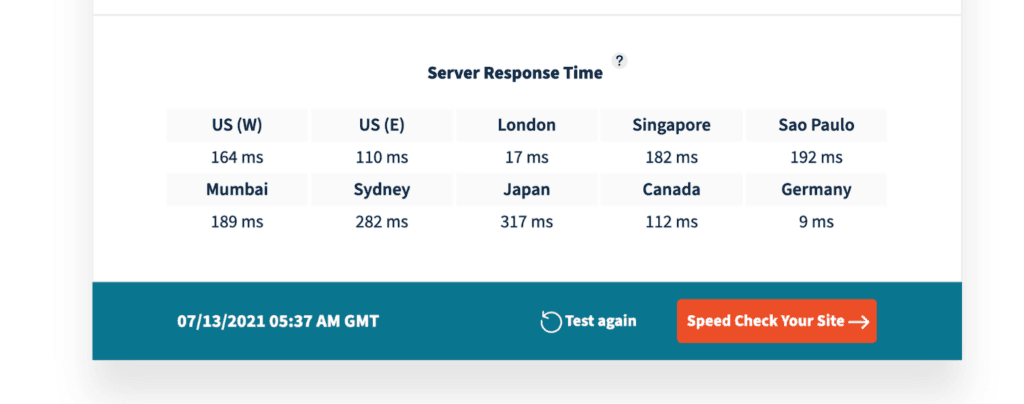
Task: Click the 9 ms value under Germany
Action: [816, 222]
